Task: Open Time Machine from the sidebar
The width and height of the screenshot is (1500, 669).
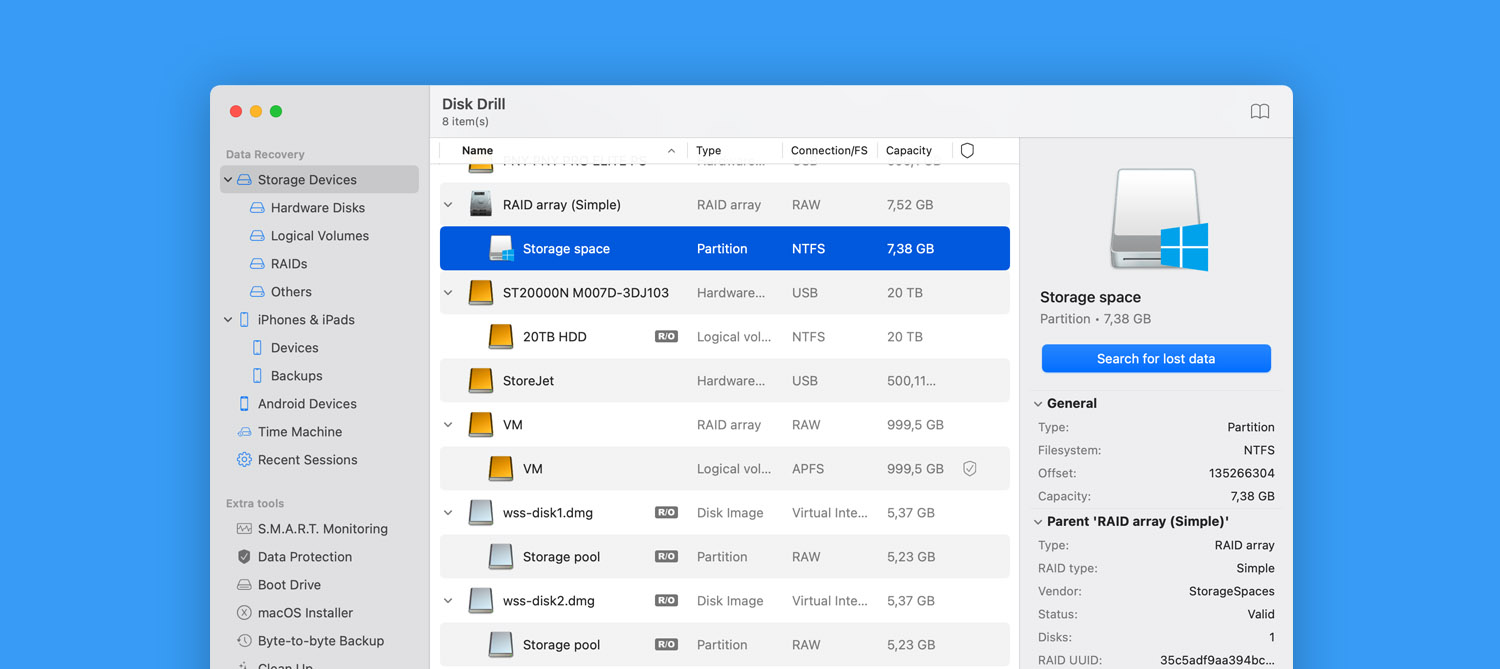Action: point(301,431)
